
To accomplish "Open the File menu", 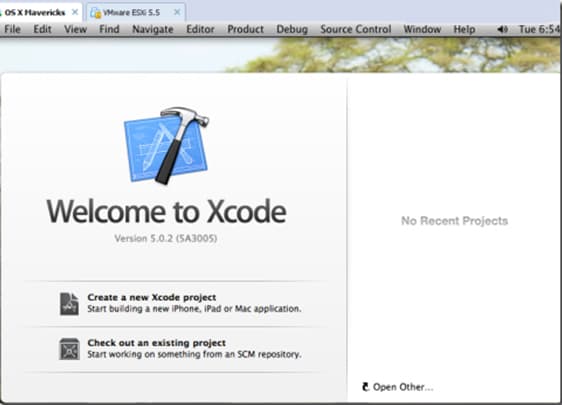I will (x=12, y=29).
